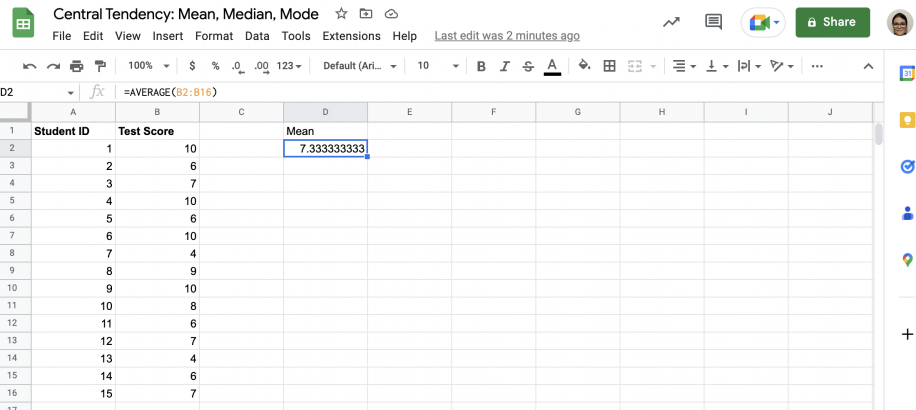Viewport: 916px width, 410px height.
Task: Show more toolbar options
Action: [x=817, y=66]
